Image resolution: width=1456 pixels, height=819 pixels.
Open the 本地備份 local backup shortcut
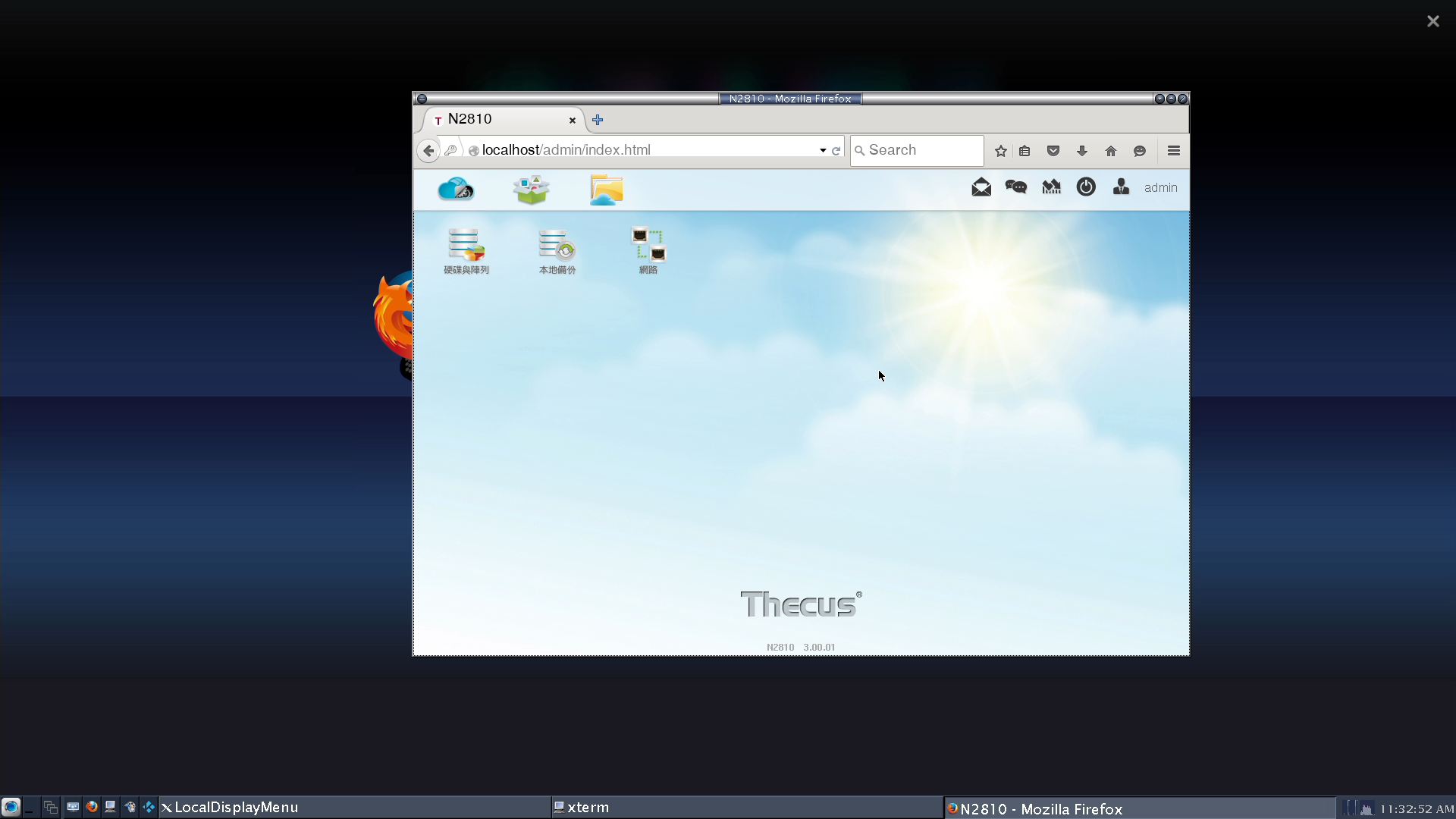click(x=557, y=251)
